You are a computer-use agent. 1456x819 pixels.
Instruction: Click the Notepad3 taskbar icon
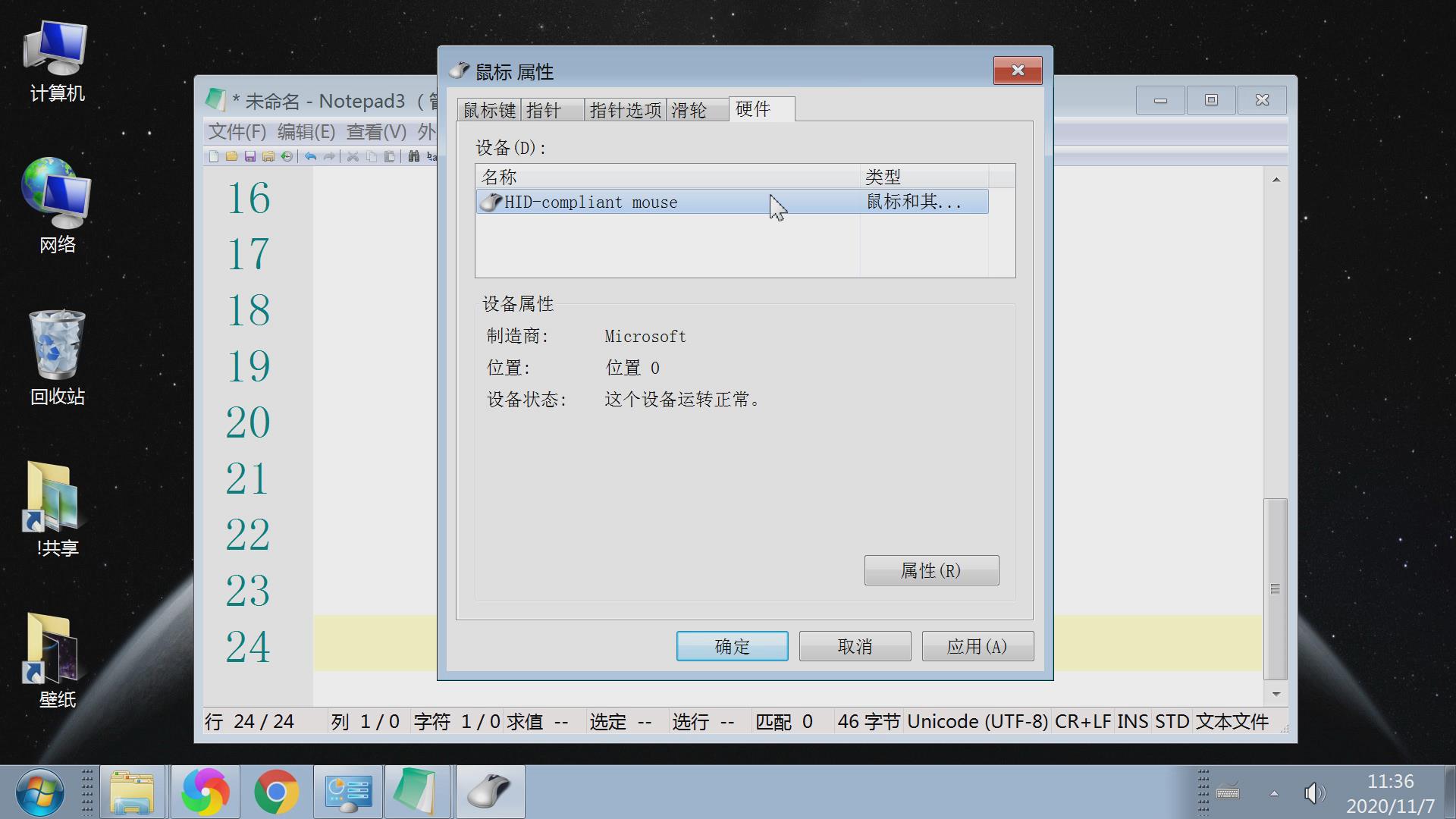click(x=416, y=792)
